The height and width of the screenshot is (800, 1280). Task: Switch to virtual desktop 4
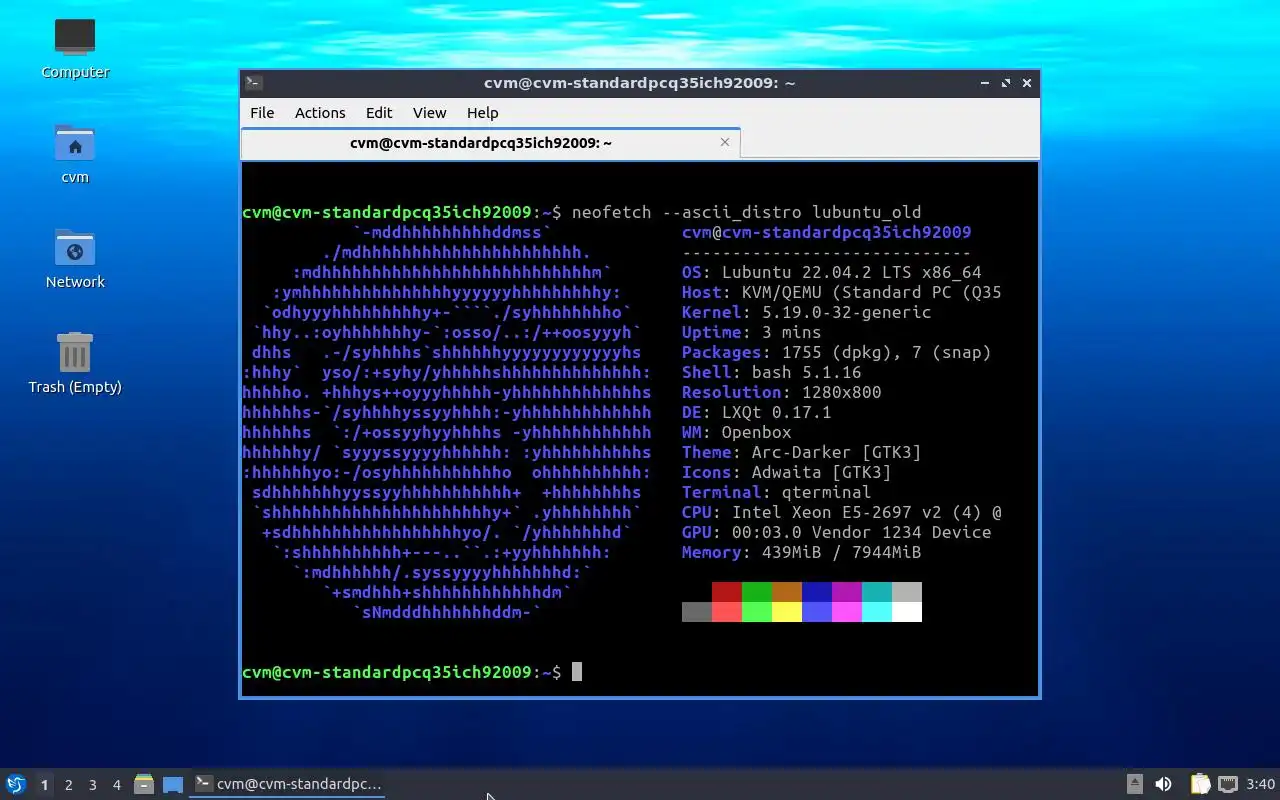[116, 785]
